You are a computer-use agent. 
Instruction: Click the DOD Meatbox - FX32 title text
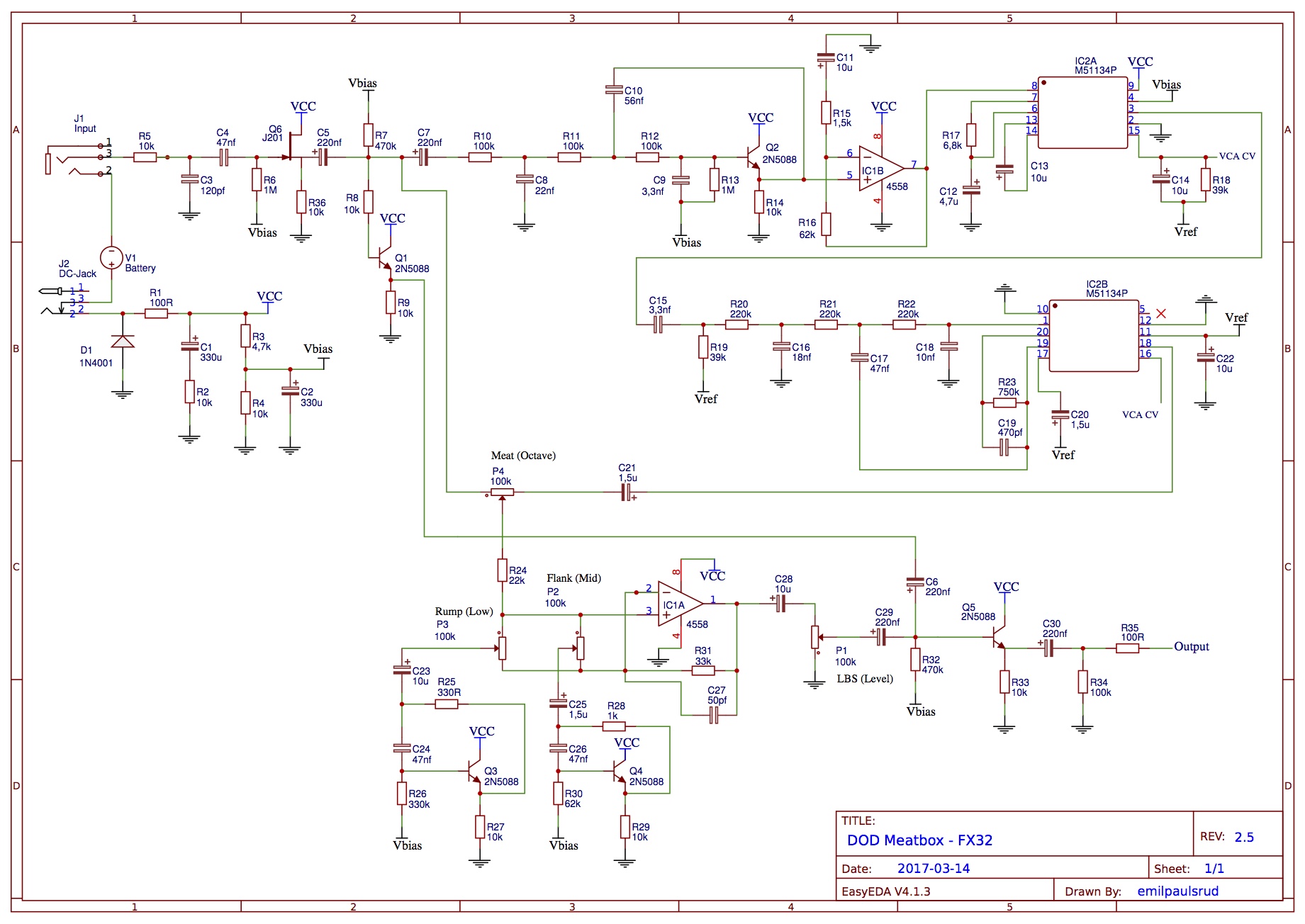(919, 840)
